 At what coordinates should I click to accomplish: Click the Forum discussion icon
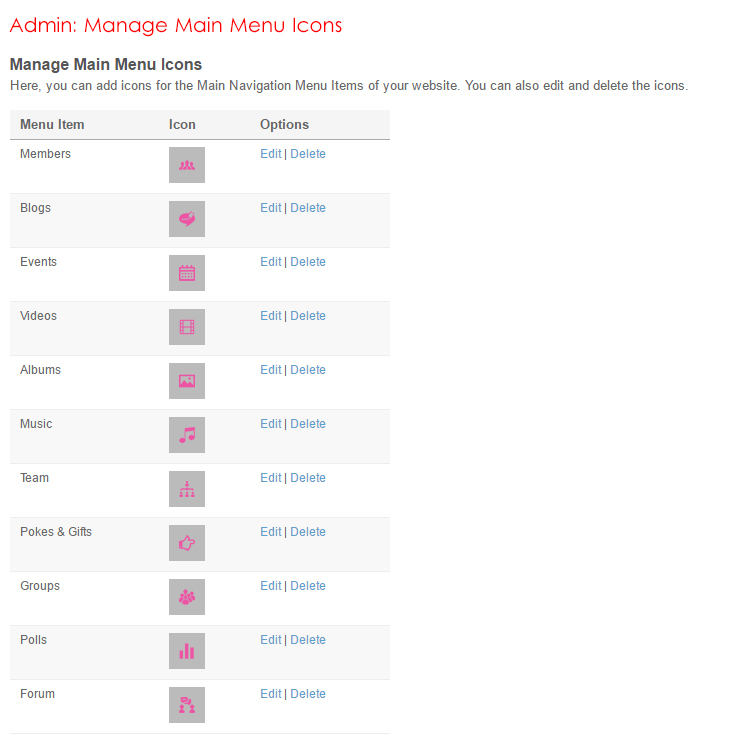[x=187, y=705]
